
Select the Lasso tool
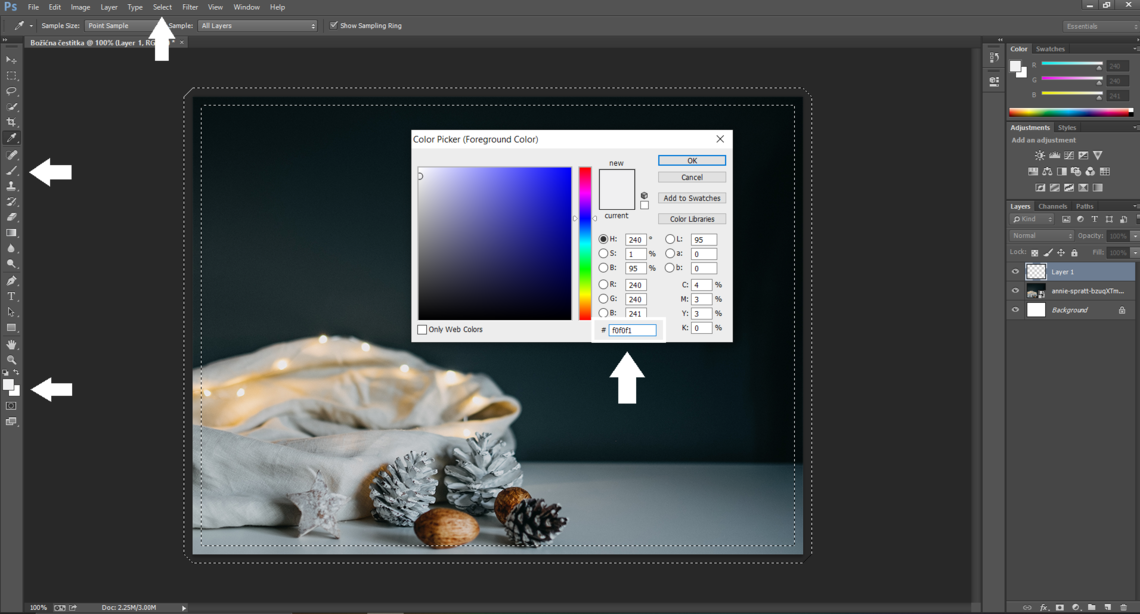(x=11, y=91)
